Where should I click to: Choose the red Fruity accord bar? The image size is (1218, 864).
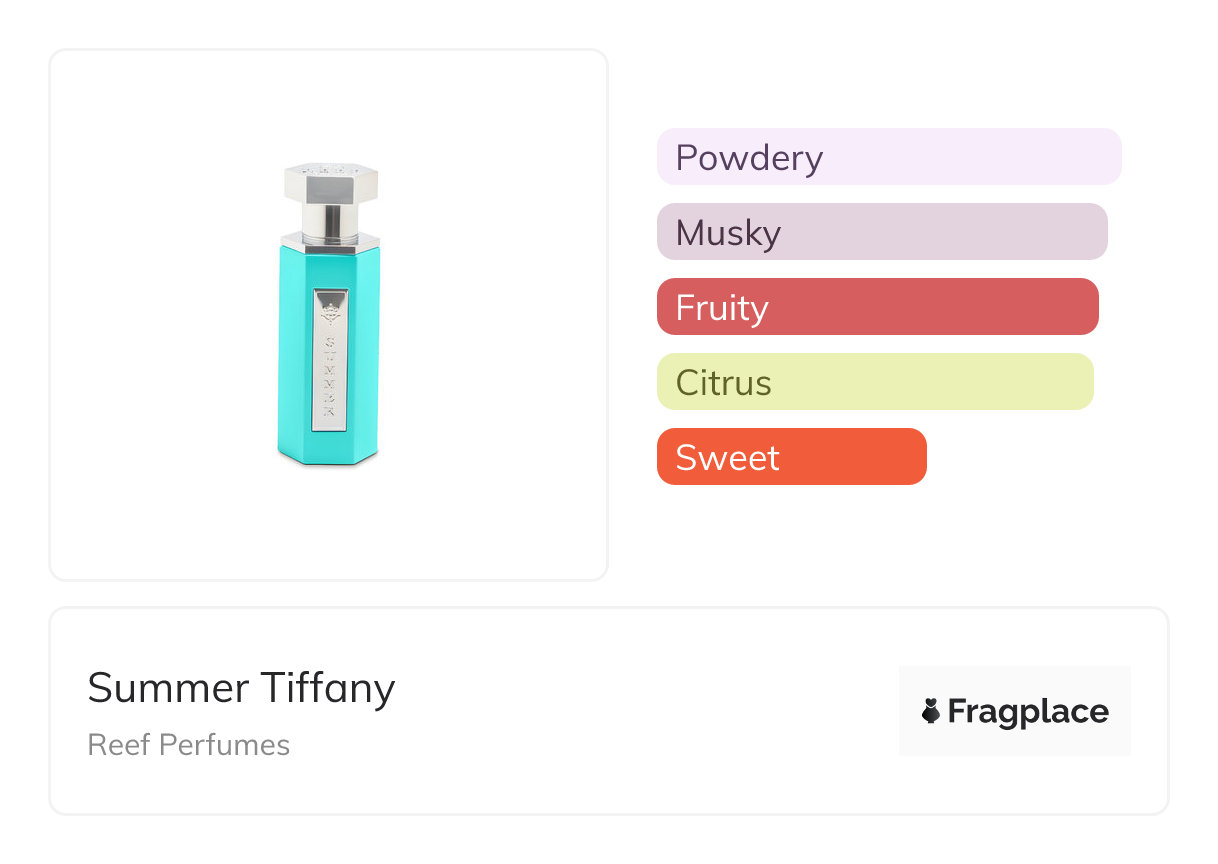(x=877, y=307)
